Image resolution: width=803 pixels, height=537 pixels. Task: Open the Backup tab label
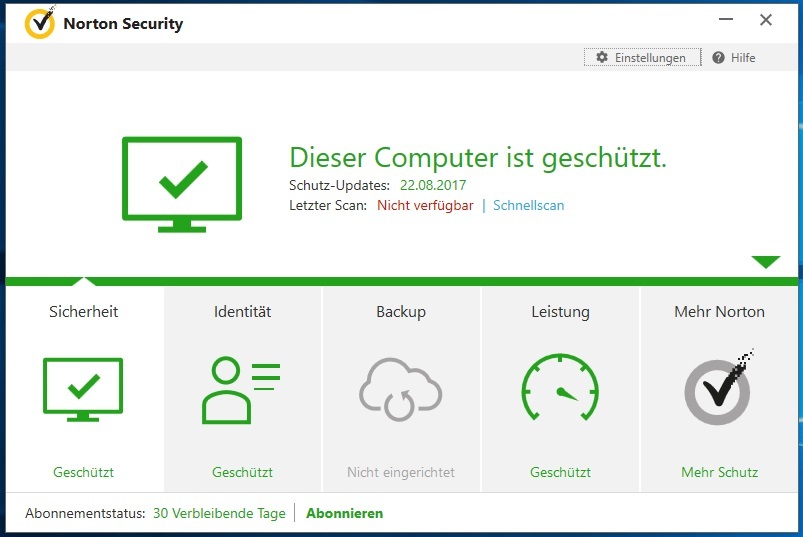tap(401, 312)
